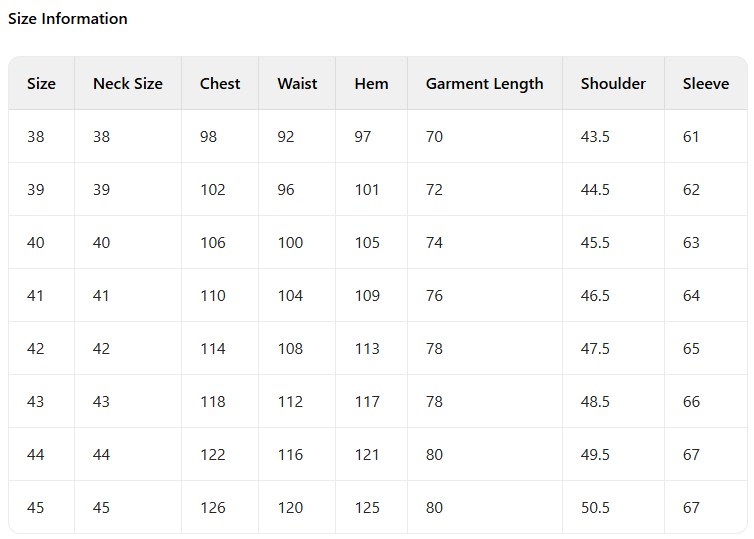The image size is (754, 539).
Task: Select the Sleeve column header
Action: point(706,83)
